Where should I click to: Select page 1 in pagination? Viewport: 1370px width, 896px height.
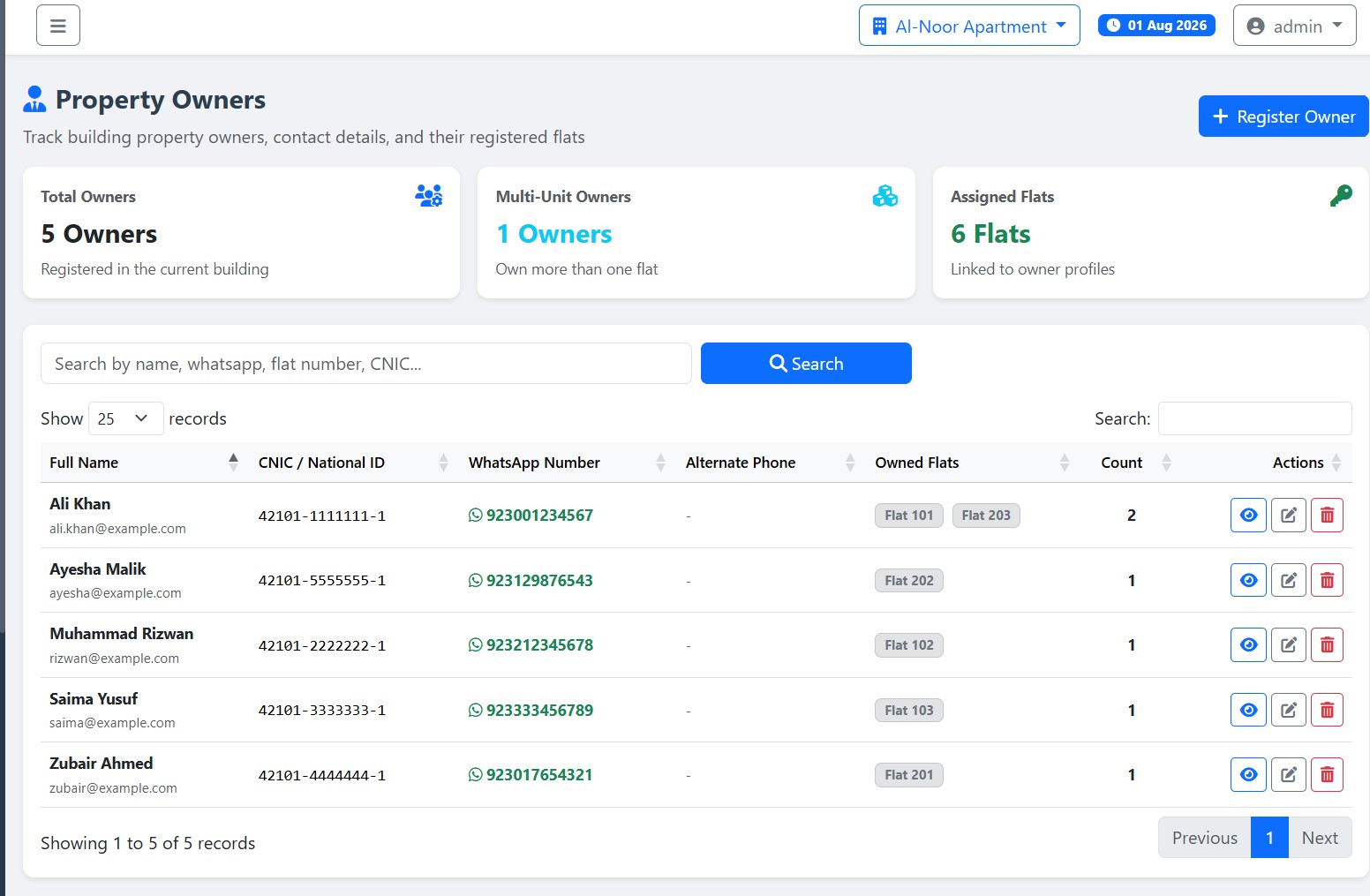1269,838
